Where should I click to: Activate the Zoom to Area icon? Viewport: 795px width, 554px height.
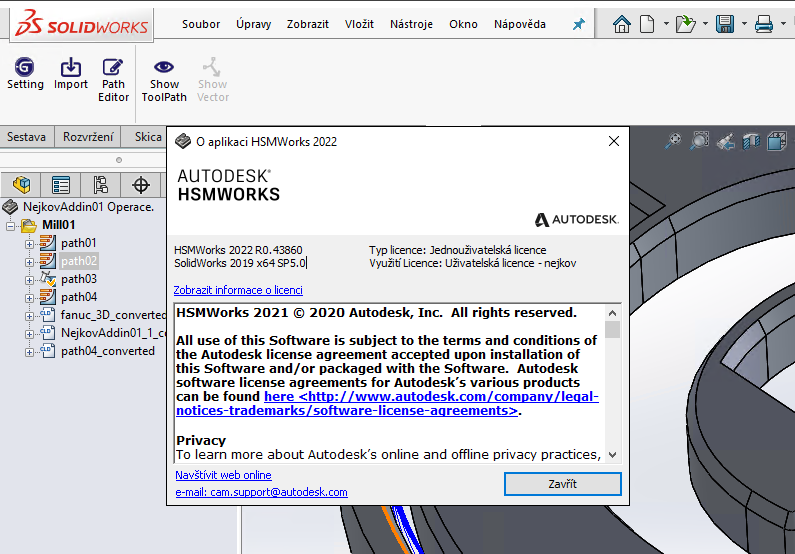coord(699,141)
